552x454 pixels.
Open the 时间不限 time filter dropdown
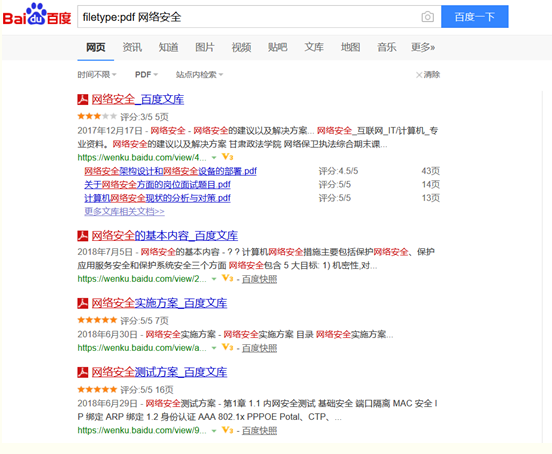click(x=97, y=75)
